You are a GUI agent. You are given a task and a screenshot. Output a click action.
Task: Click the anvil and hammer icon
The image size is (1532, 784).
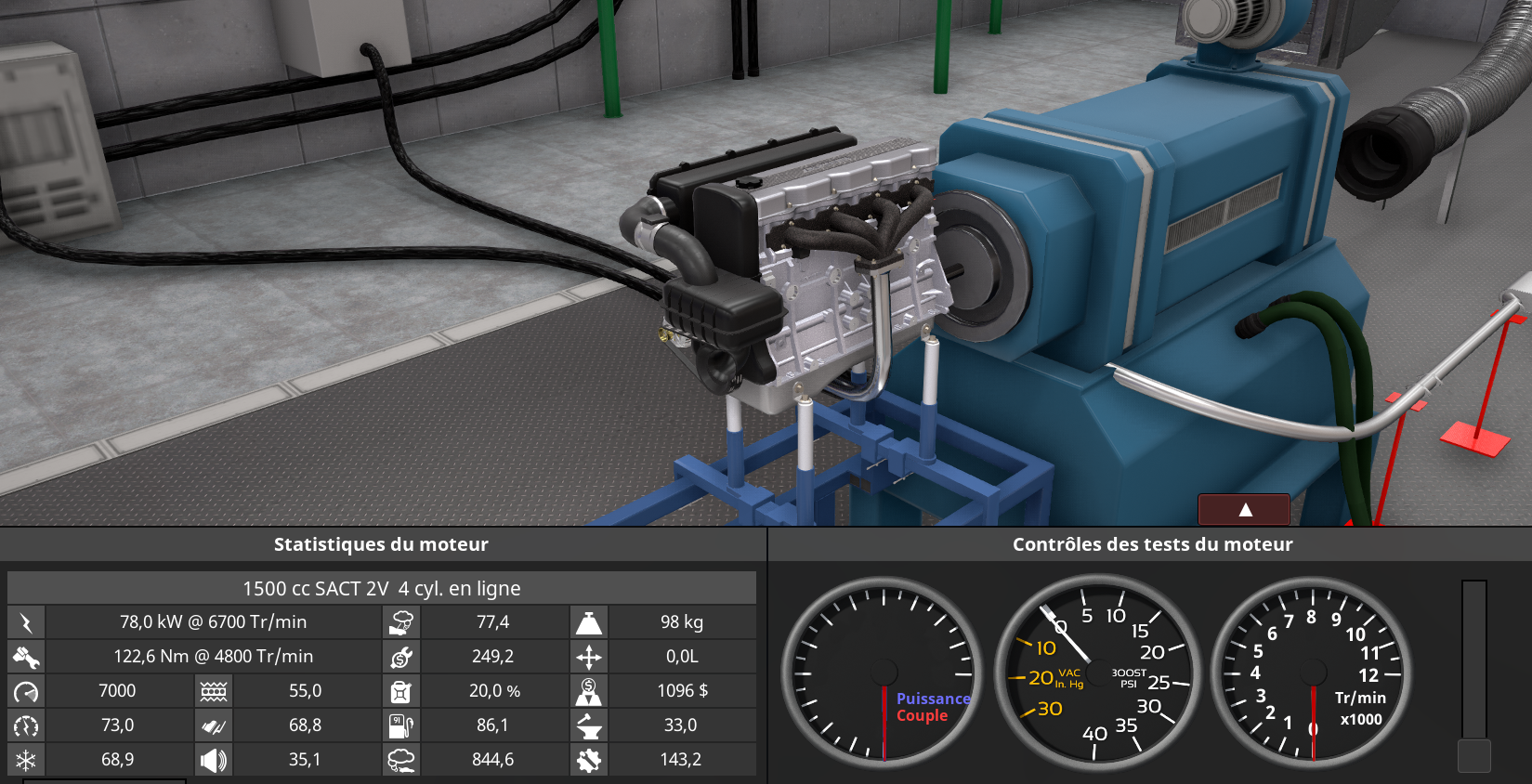pos(589,725)
